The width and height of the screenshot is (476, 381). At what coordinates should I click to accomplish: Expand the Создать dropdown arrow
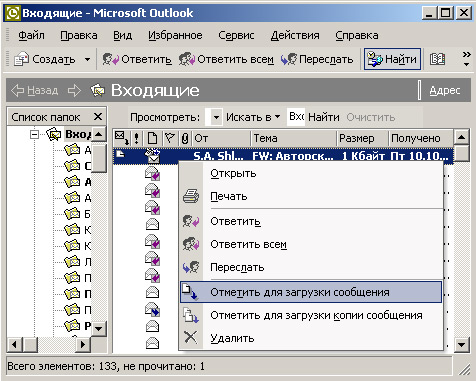click(x=87, y=60)
